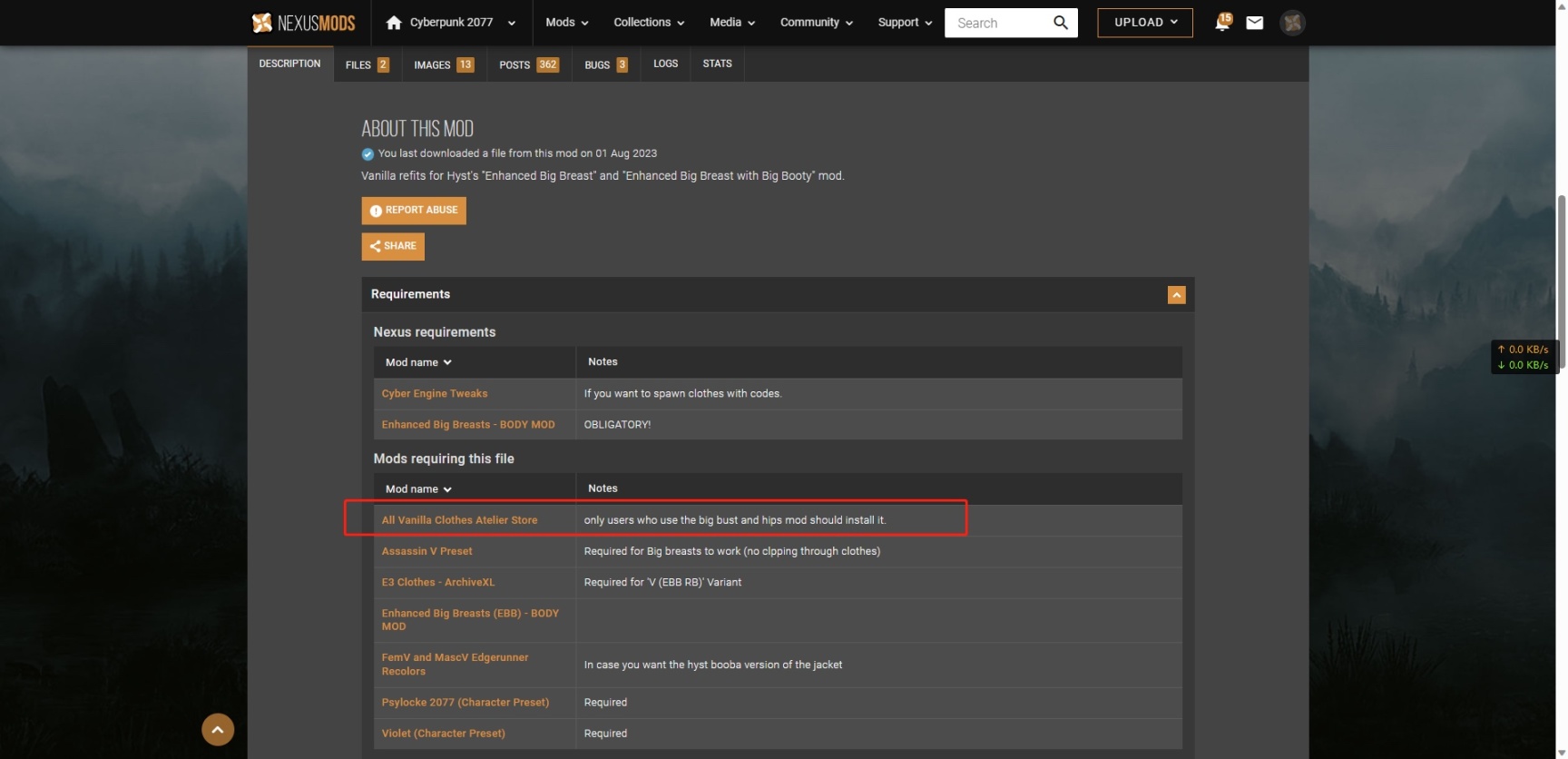Click the network speed overlay widget

click(x=1524, y=357)
